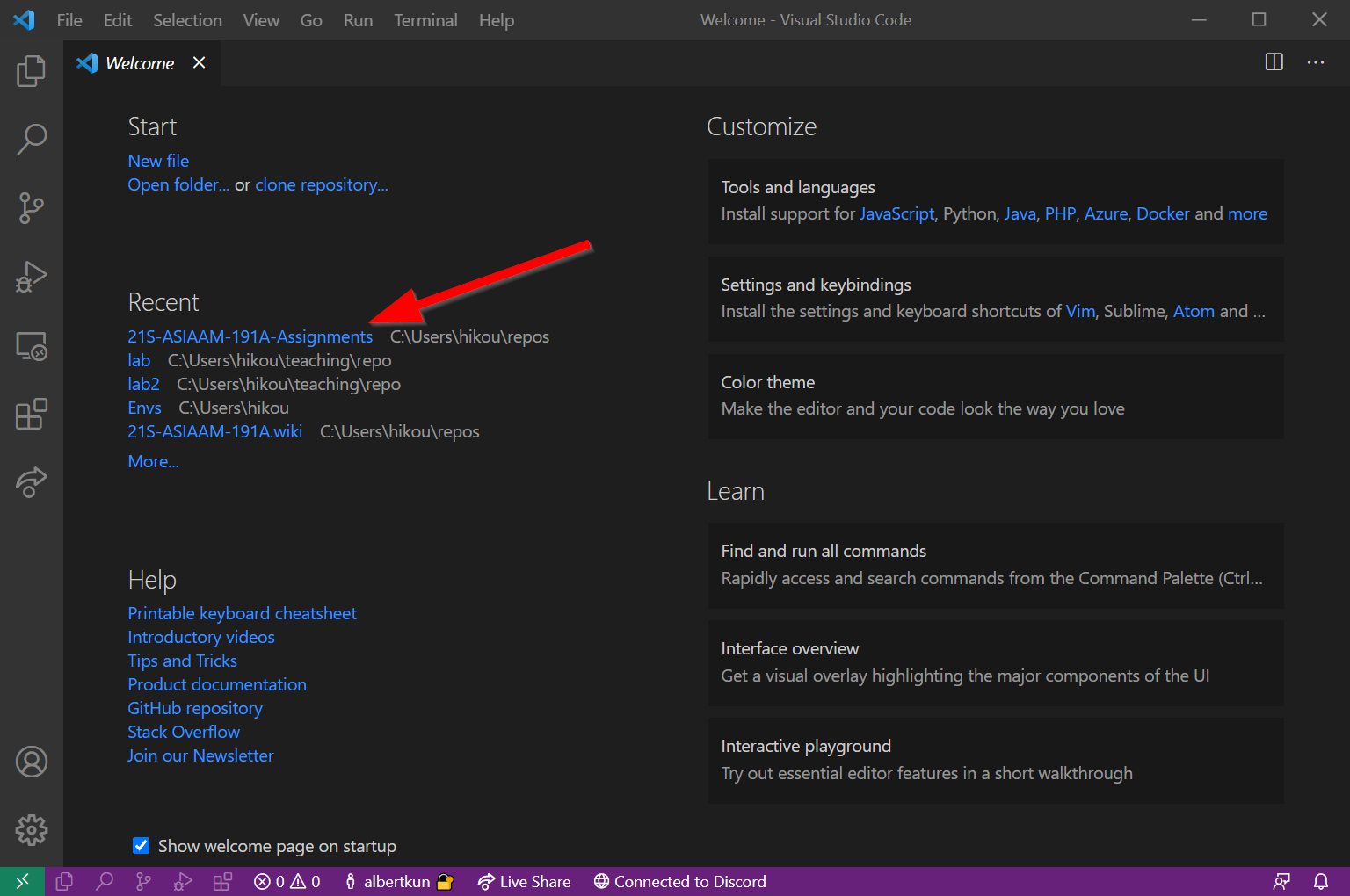Viewport: 1350px width, 896px height.
Task: Open the Accounts menu icon
Action: point(32,762)
